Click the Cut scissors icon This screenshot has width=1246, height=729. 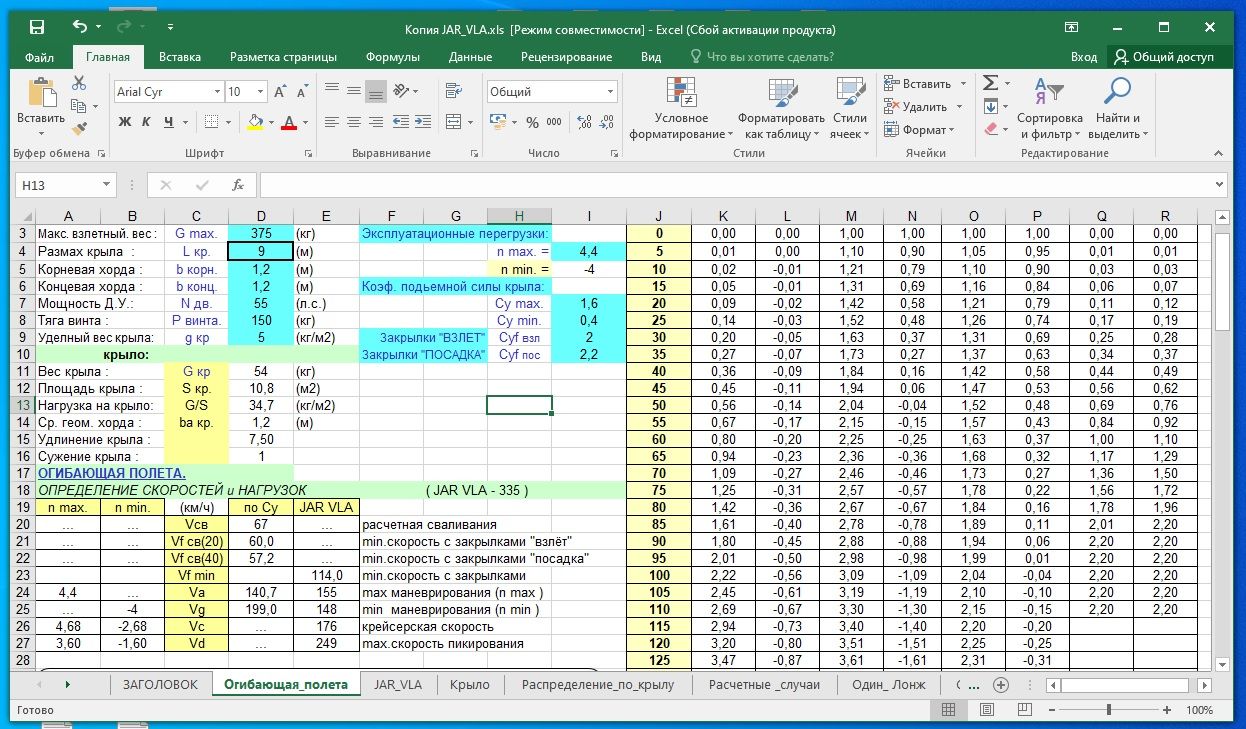[79, 83]
